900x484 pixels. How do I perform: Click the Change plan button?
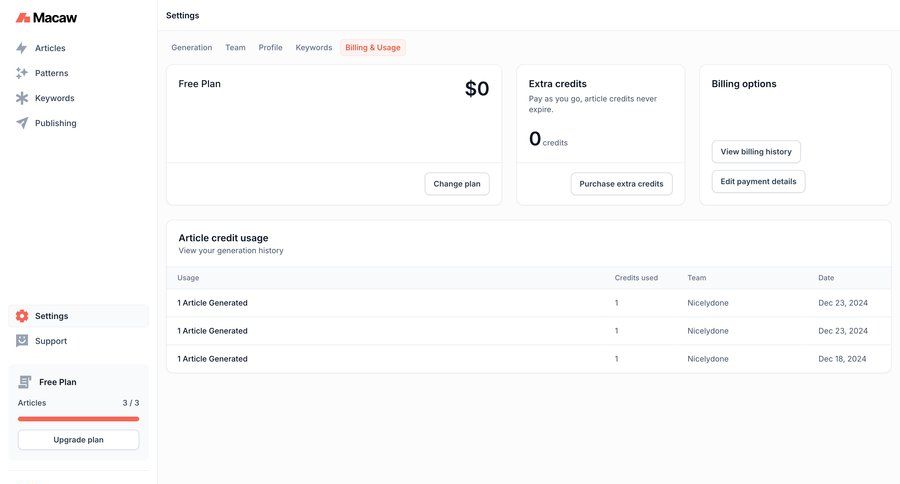(x=457, y=184)
